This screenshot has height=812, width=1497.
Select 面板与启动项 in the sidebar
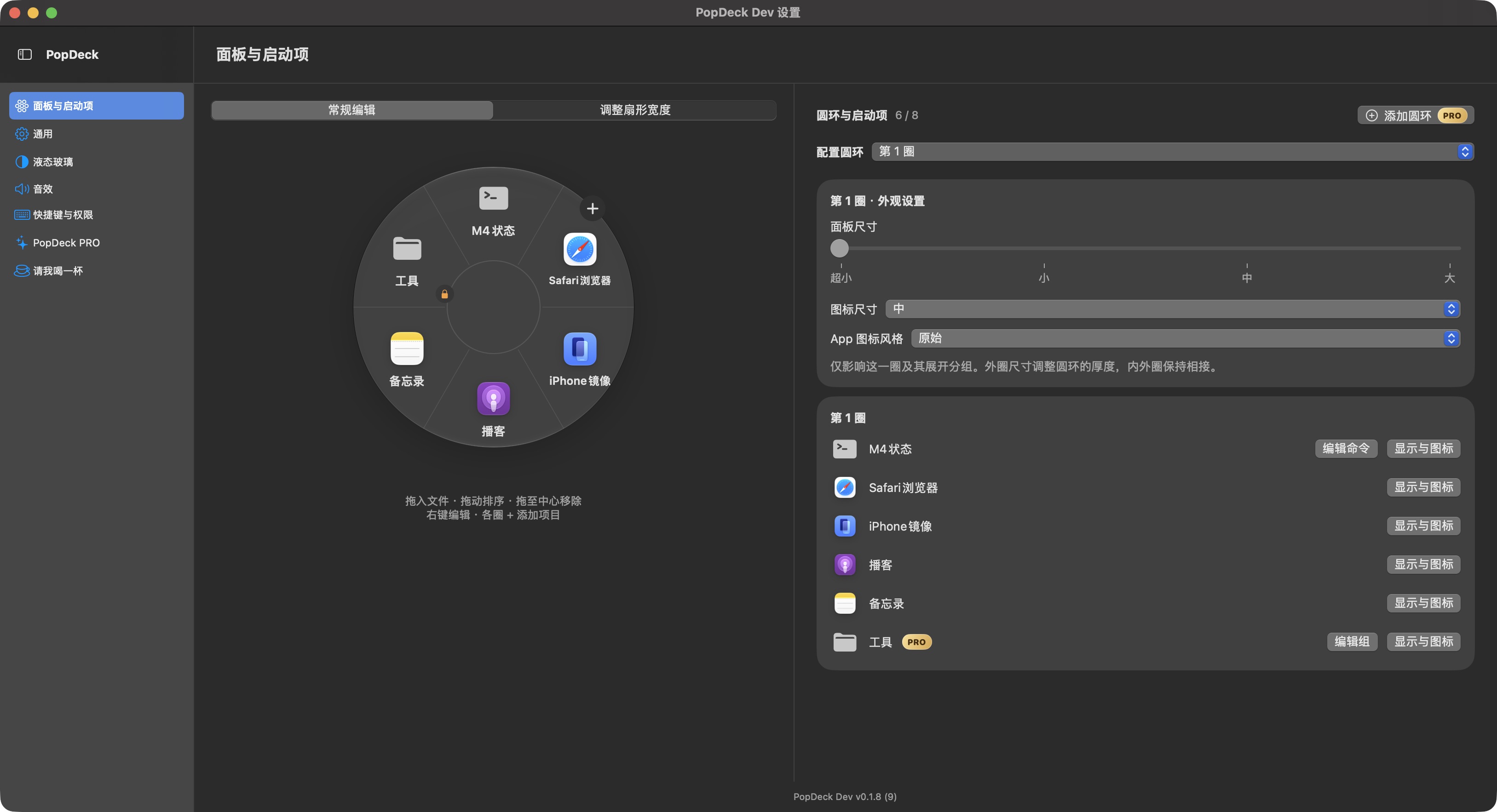coord(97,106)
